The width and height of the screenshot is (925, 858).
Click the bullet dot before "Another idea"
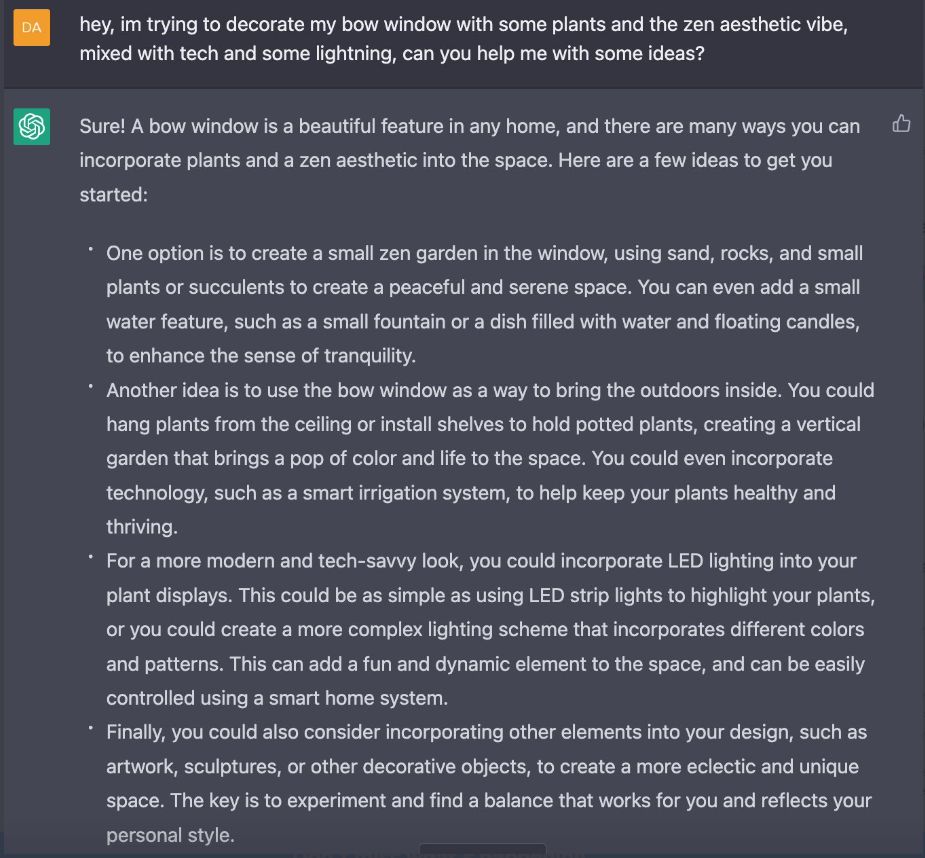[90, 386]
